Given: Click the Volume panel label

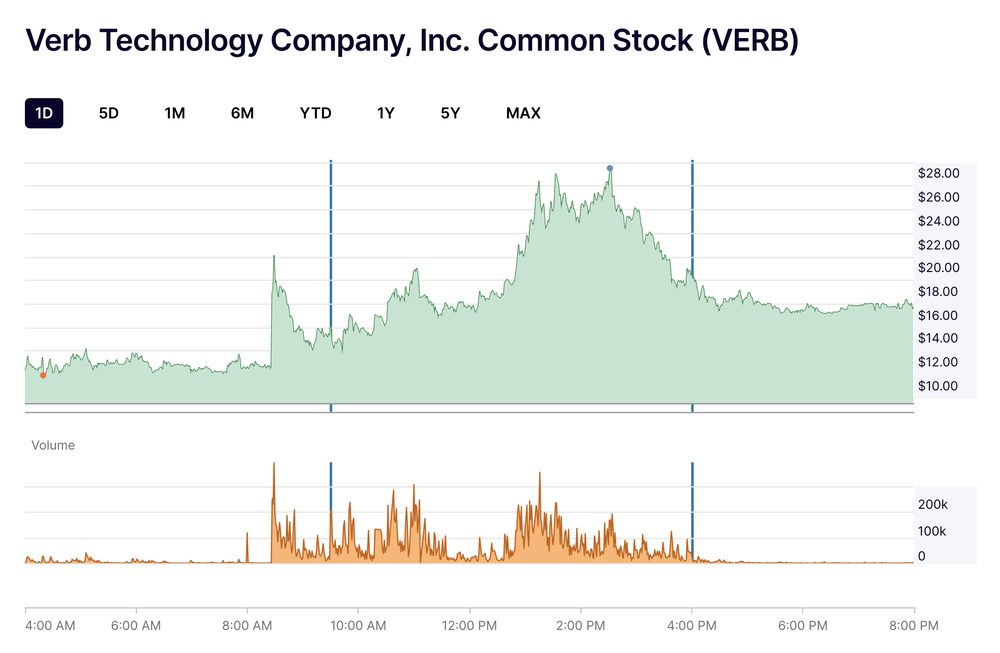Looking at the screenshot, I should [55, 445].
